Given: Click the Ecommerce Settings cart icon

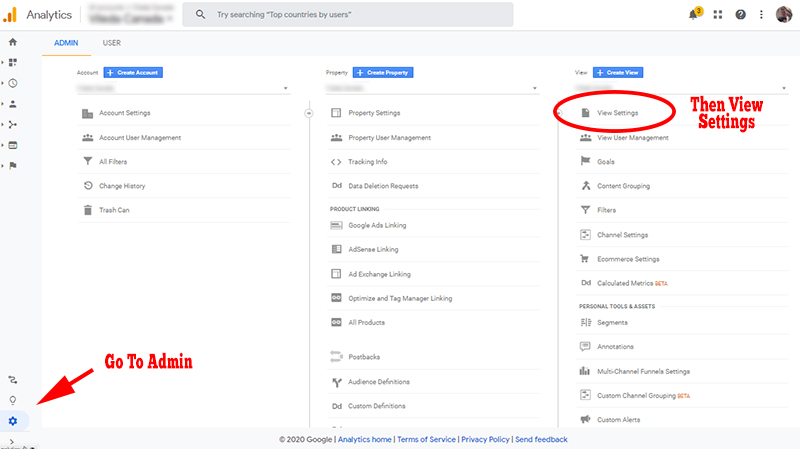Looking at the screenshot, I should pyautogui.click(x=585, y=259).
